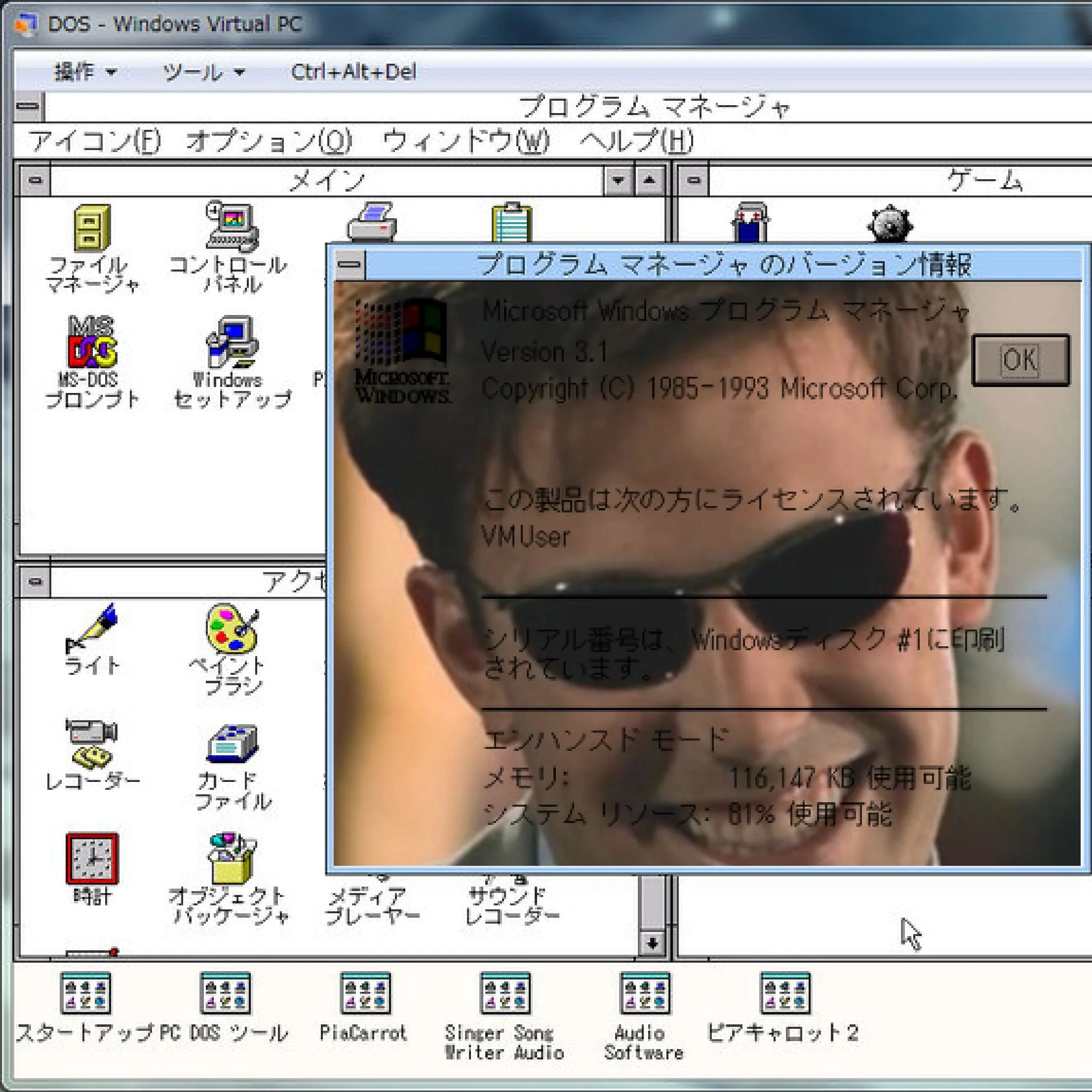Open the オブジェクトパッケージャ icon
This screenshot has height=1092, width=1092.
[232, 858]
